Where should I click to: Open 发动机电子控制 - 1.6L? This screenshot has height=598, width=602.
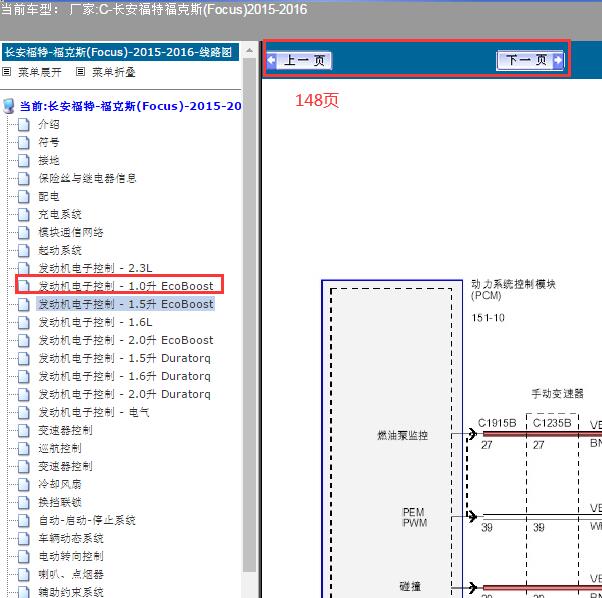point(95,322)
